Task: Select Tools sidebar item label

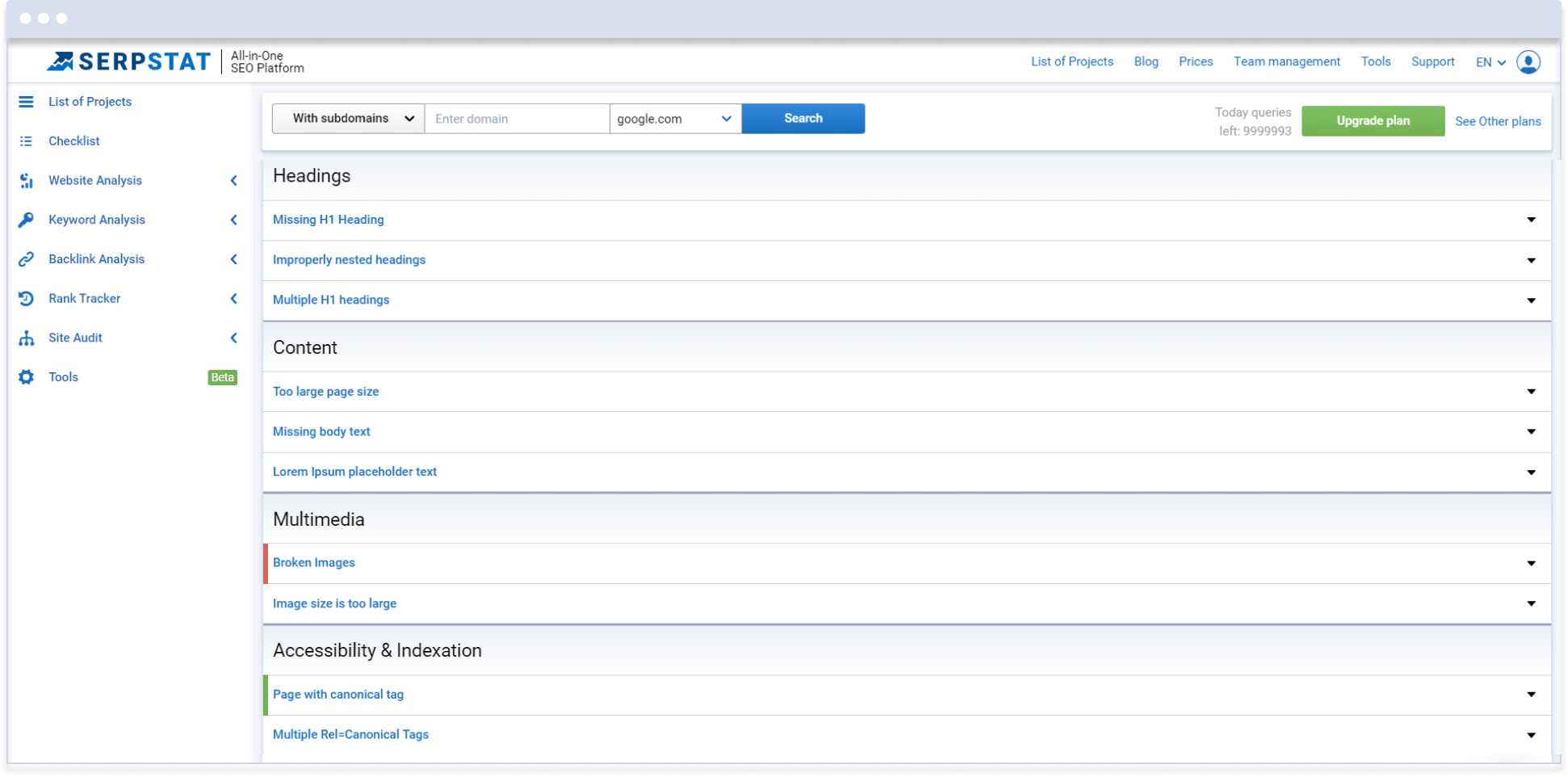Action: [x=63, y=377]
